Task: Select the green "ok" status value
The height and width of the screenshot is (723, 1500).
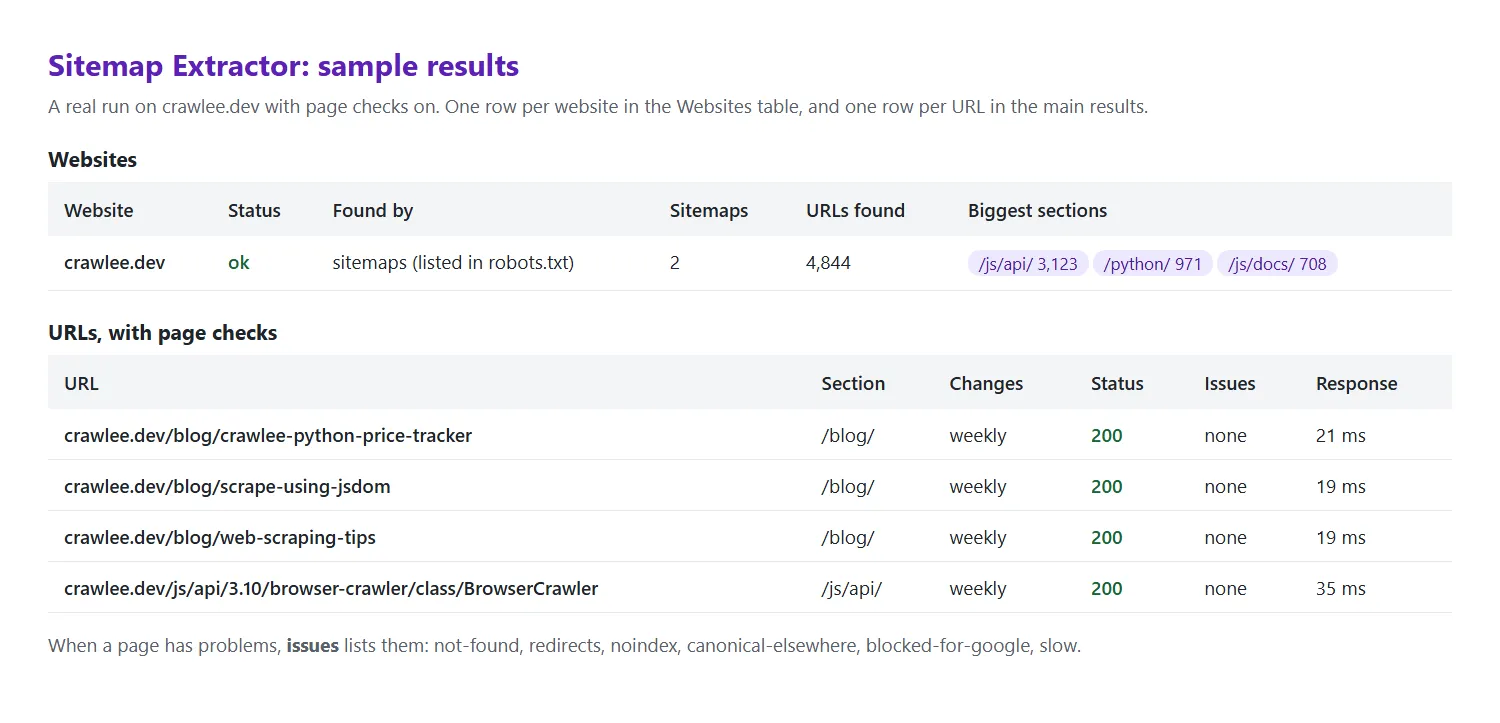Action: (x=239, y=263)
